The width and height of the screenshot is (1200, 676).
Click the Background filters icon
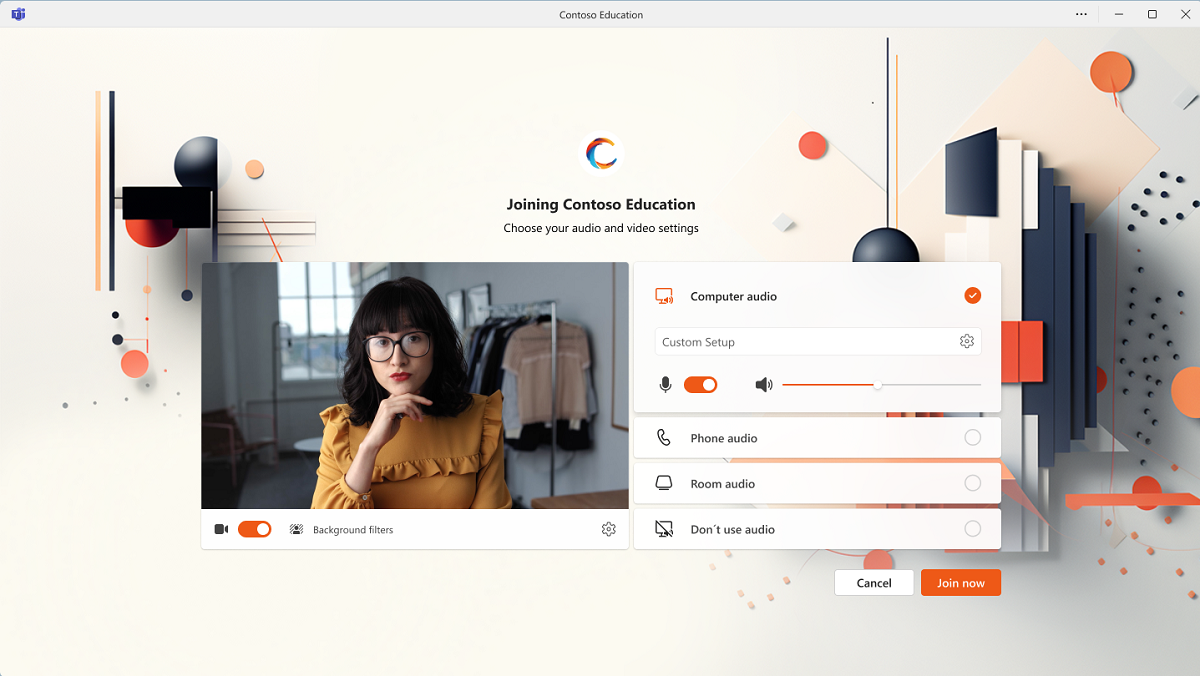pos(296,529)
